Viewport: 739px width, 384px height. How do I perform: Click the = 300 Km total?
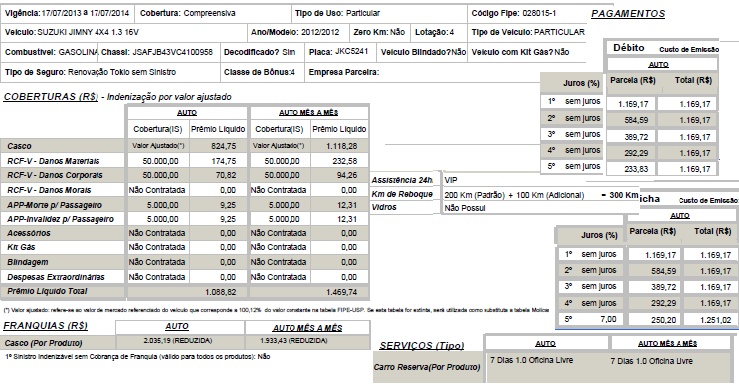(620, 195)
